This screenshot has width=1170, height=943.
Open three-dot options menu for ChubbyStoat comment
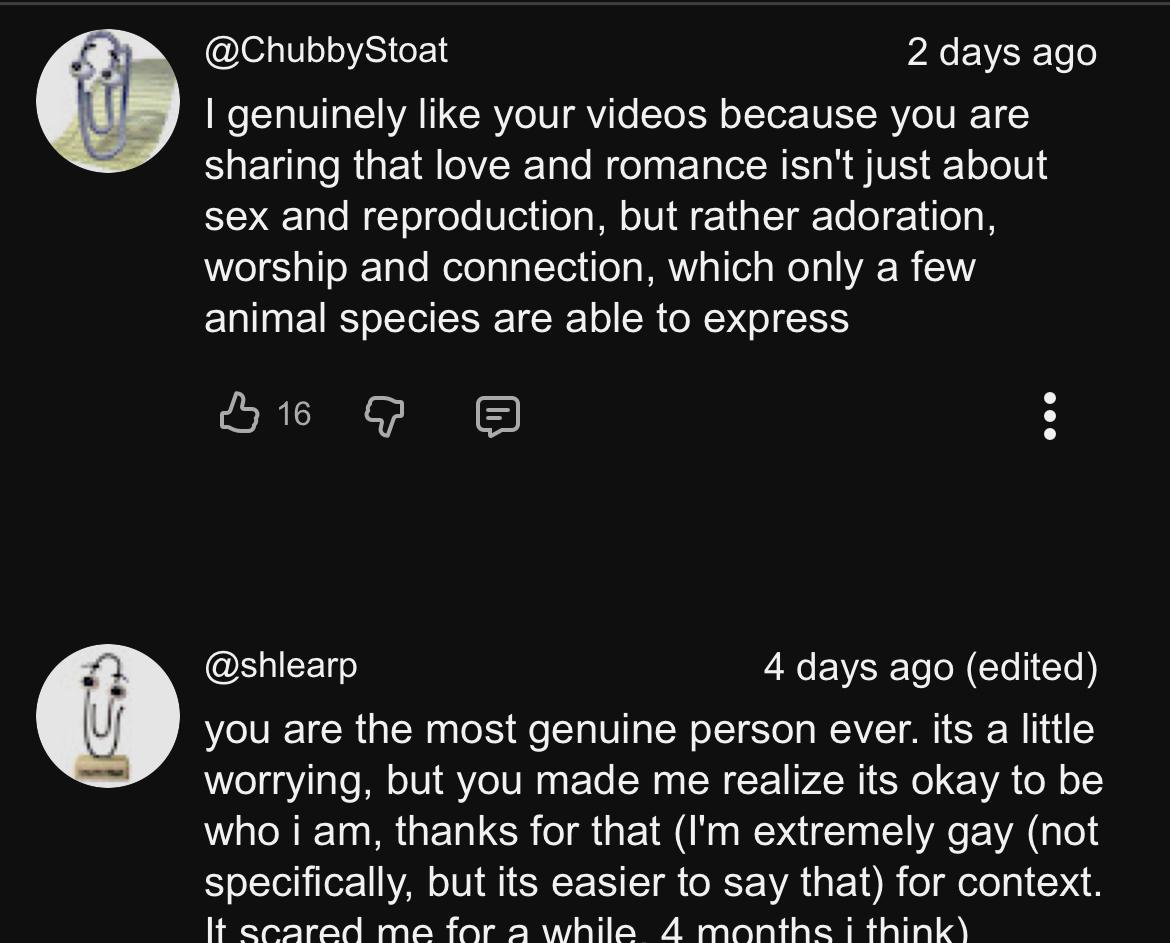tap(1049, 415)
